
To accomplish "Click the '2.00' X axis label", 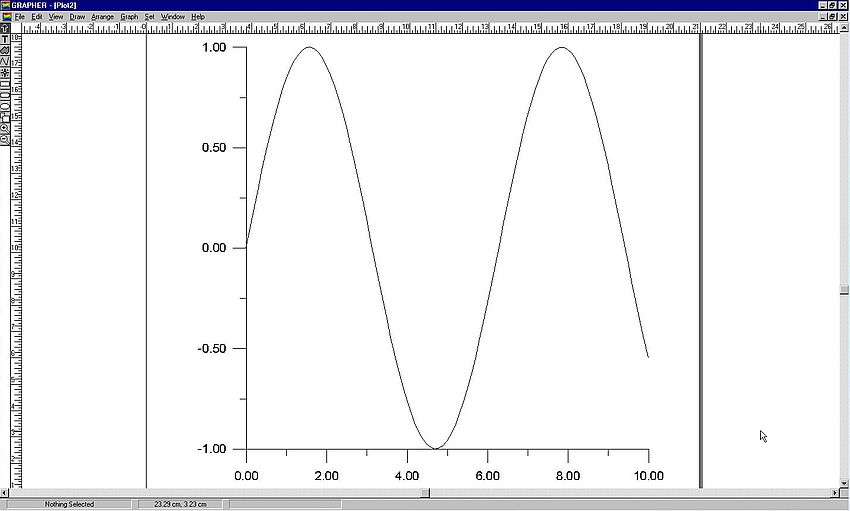I will [x=326, y=476].
